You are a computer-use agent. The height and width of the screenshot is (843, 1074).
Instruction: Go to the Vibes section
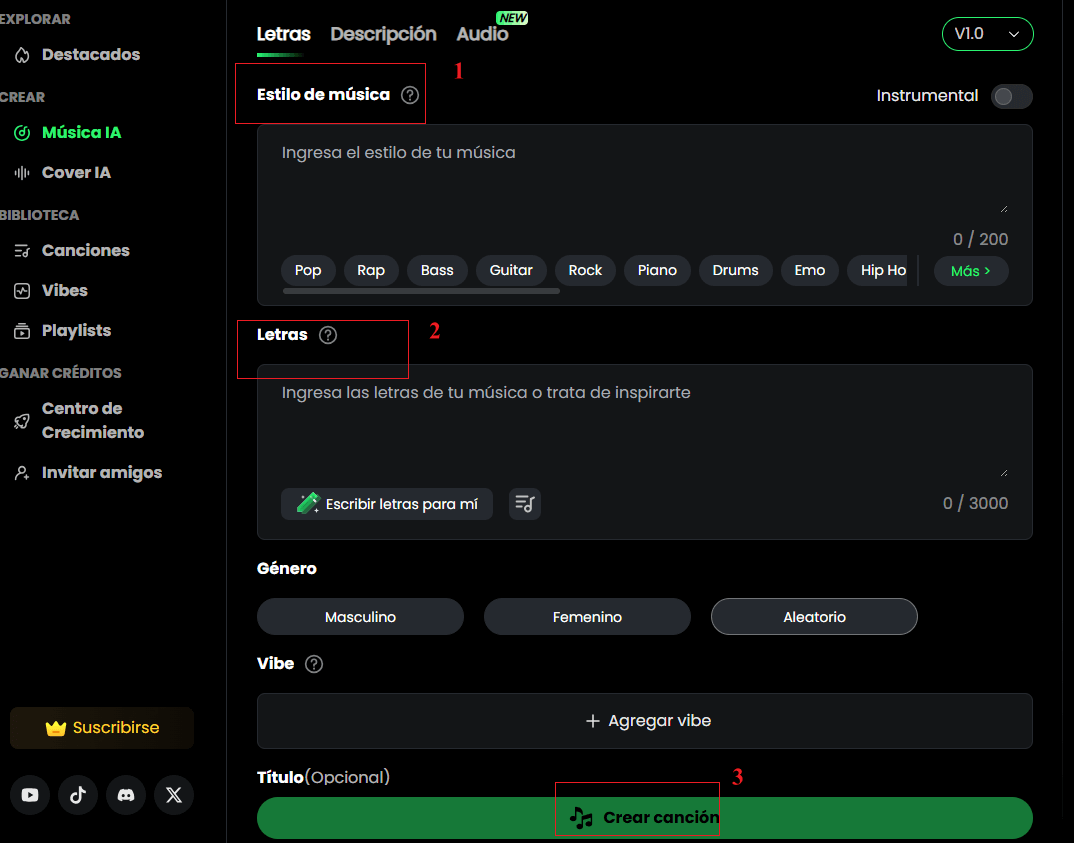click(63, 290)
